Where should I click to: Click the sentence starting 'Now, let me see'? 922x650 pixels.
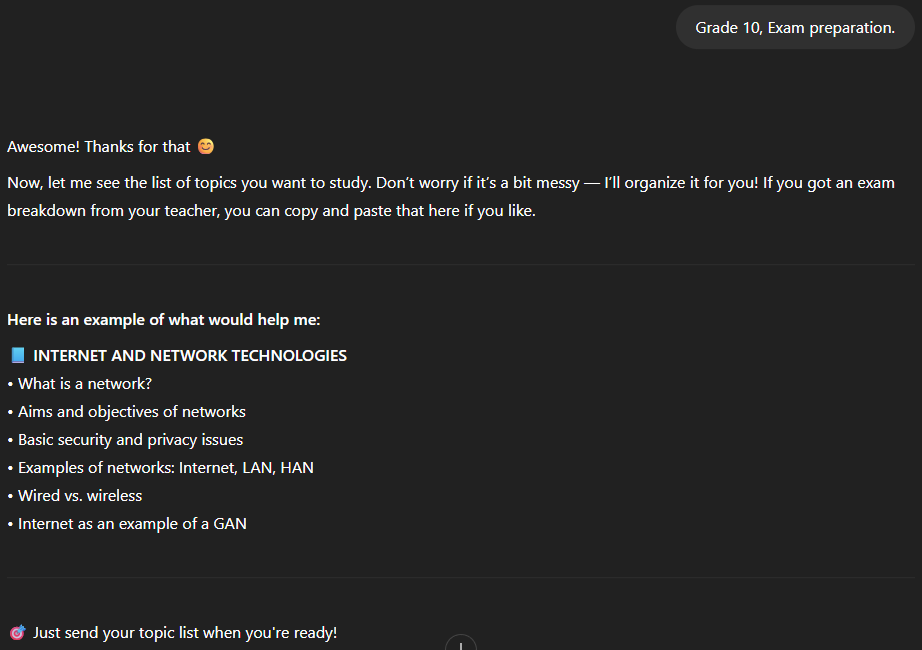pyautogui.click(x=300, y=183)
